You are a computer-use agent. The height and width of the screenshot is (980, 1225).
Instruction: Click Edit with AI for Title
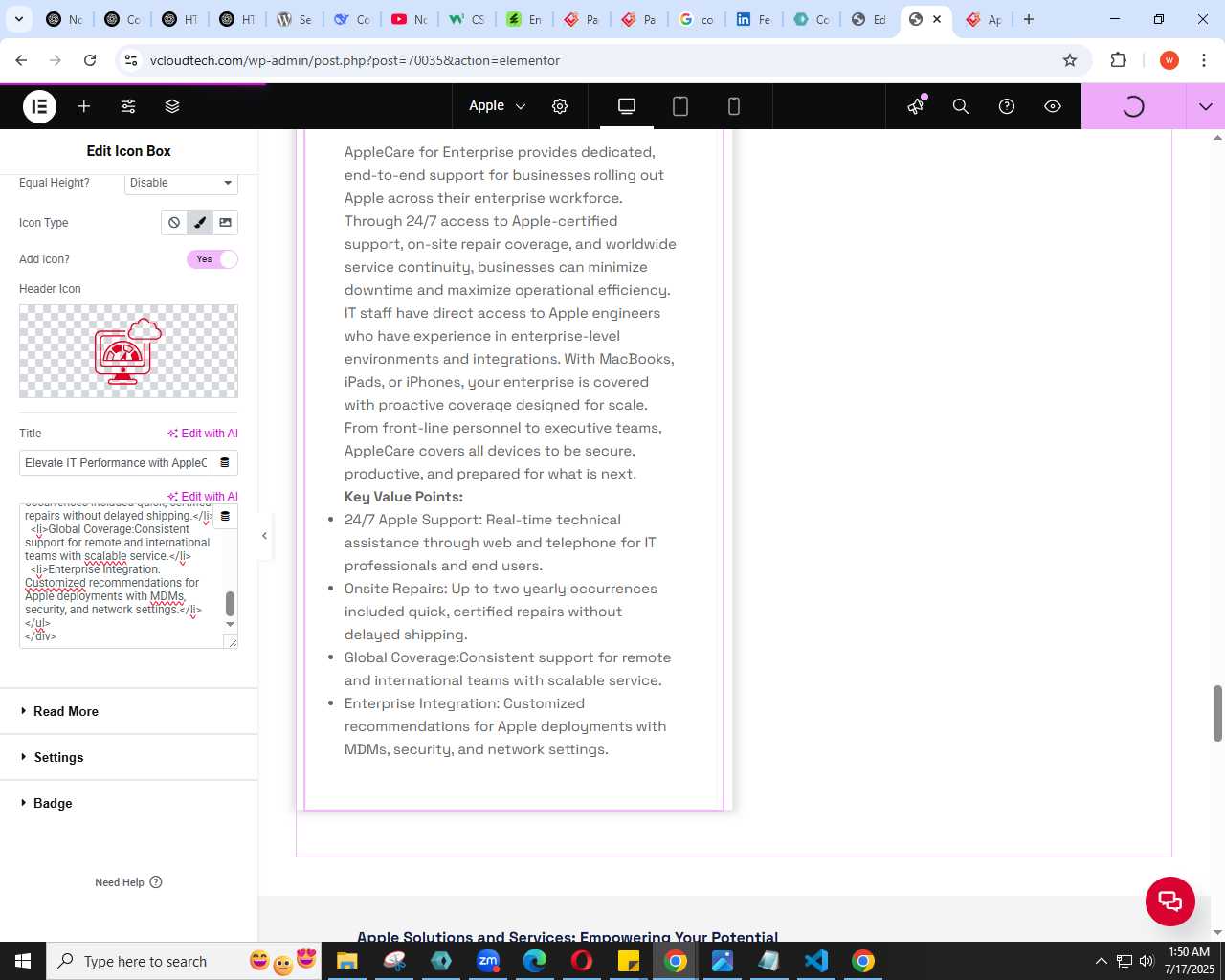point(203,434)
